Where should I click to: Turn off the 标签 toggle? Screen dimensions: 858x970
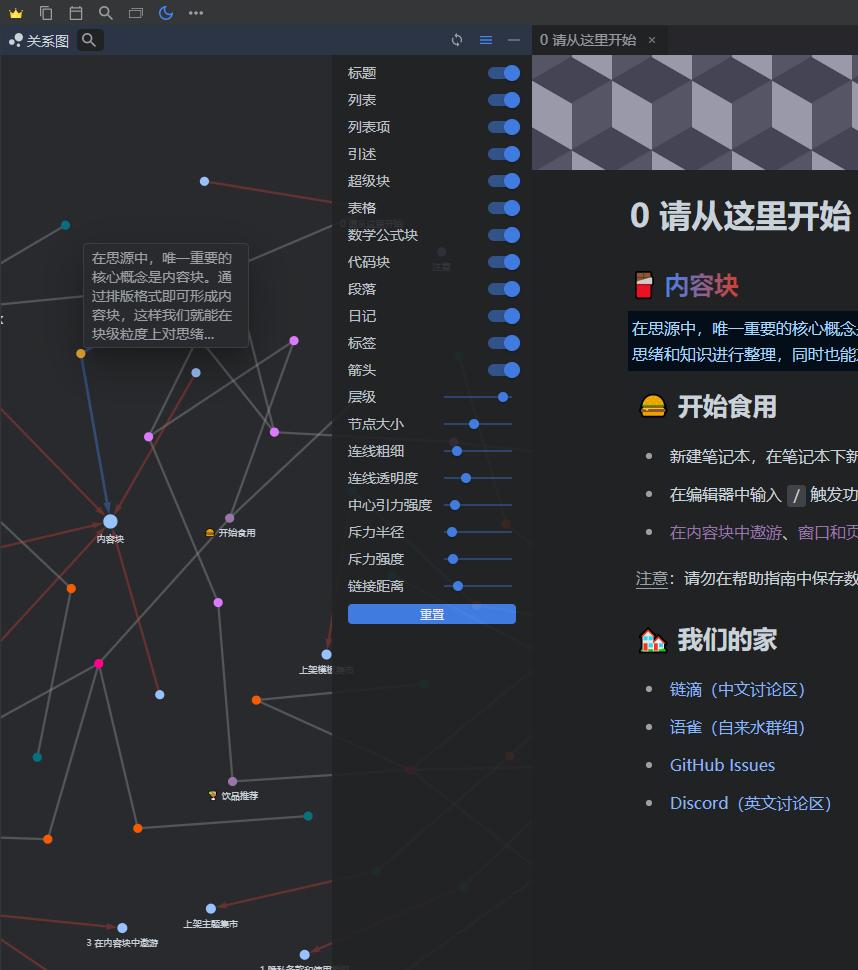pos(504,342)
